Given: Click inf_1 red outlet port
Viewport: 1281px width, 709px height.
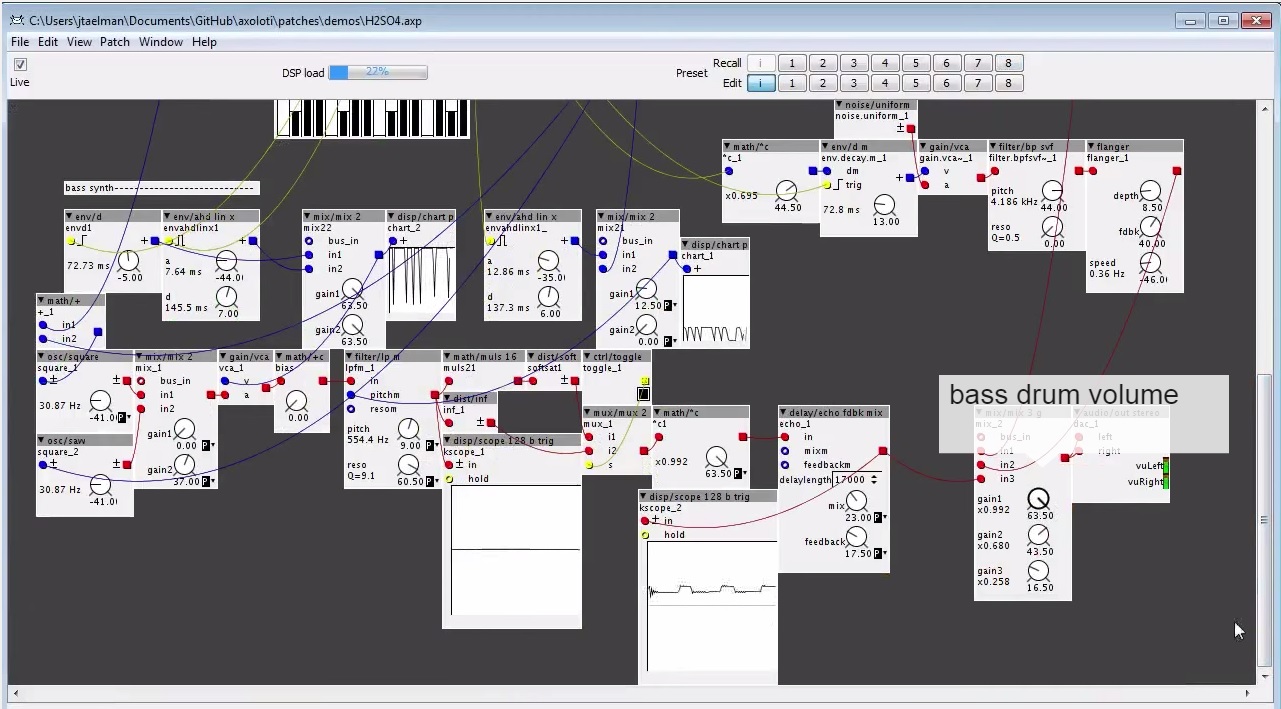Looking at the screenshot, I should [x=491, y=423].
